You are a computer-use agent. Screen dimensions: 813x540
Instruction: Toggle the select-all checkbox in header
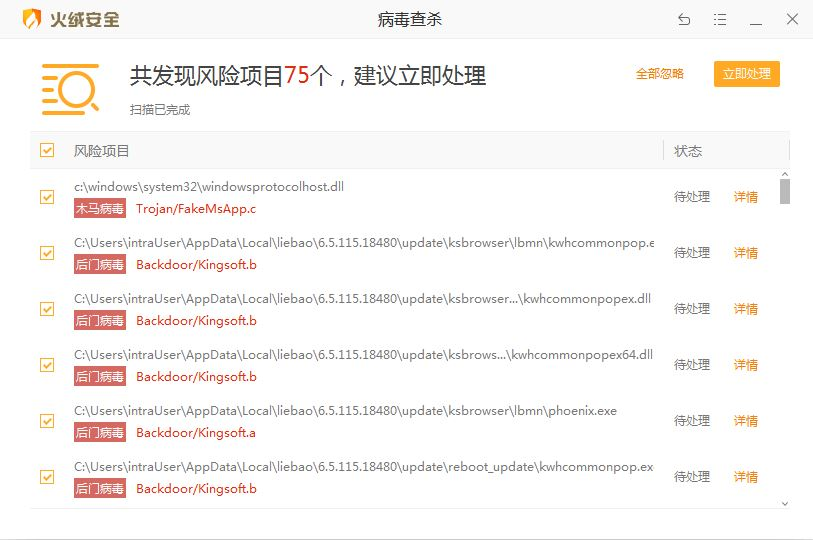pos(47,151)
